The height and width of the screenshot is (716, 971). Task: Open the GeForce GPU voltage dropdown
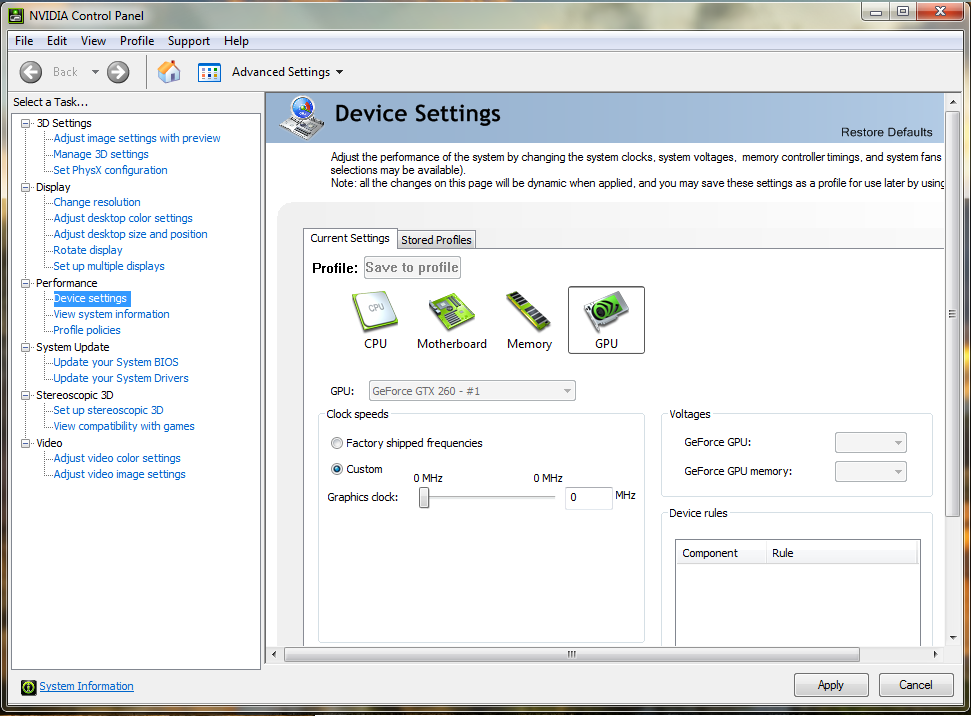click(x=871, y=442)
